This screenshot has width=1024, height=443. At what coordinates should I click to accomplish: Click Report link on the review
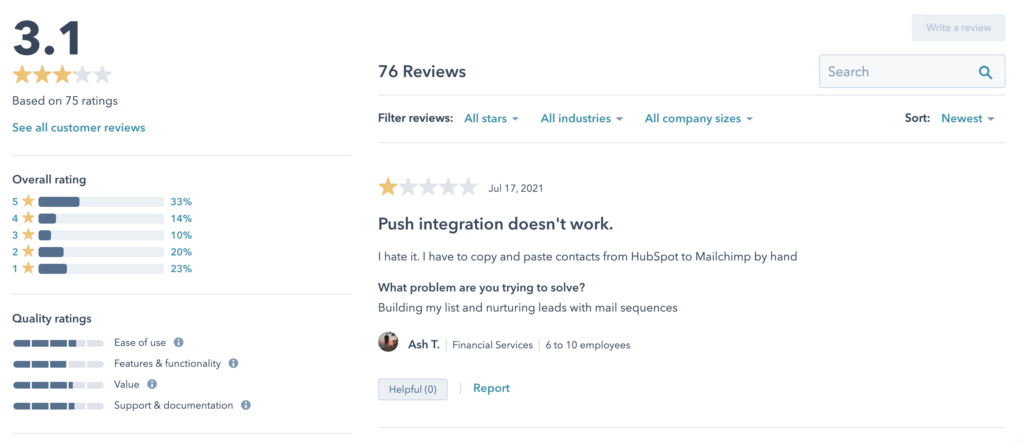click(491, 388)
